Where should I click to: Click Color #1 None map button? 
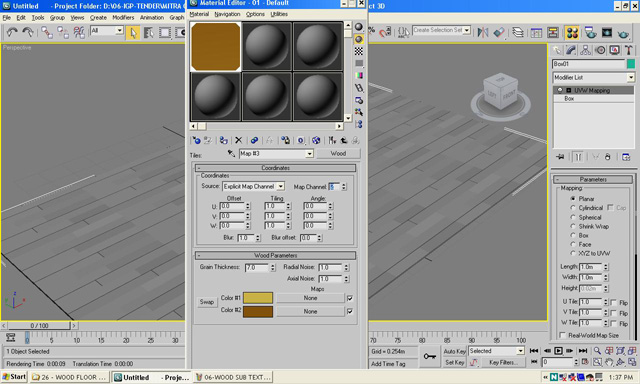(x=310, y=298)
